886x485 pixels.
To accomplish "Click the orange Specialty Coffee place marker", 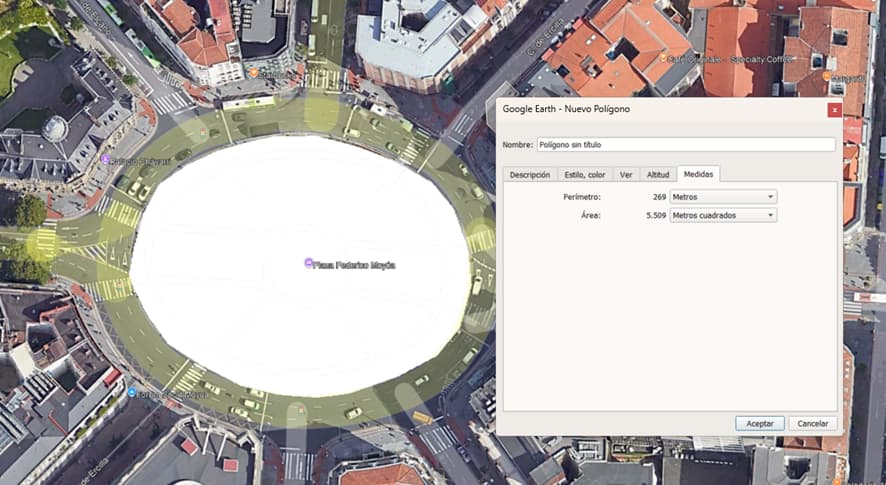I will coord(663,59).
